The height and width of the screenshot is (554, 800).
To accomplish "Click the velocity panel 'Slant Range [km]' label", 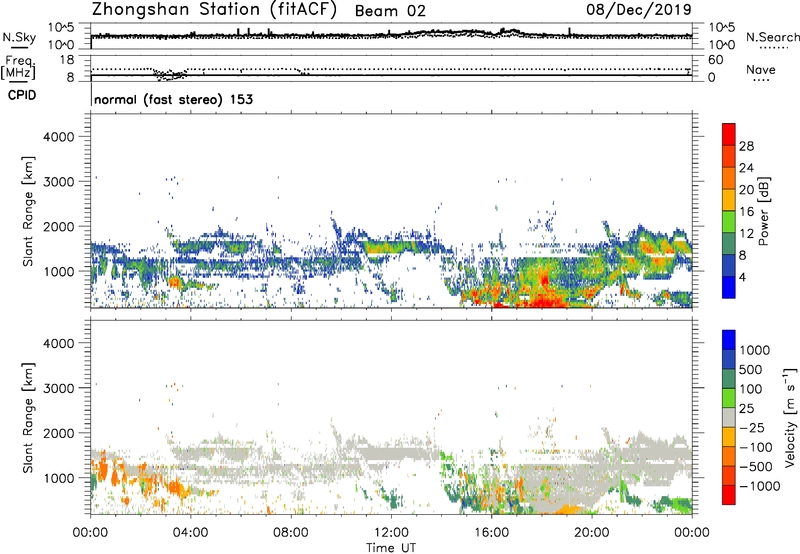I will click(28, 417).
